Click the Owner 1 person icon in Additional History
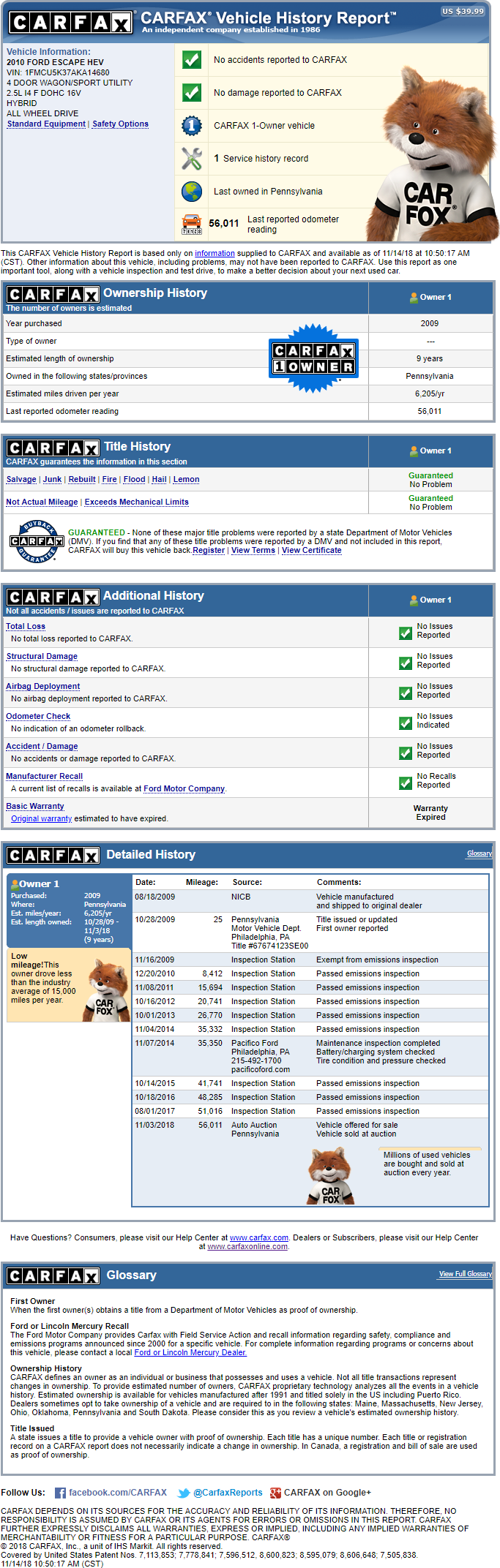The height and width of the screenshot is (1568, 500). pos(414,600)
